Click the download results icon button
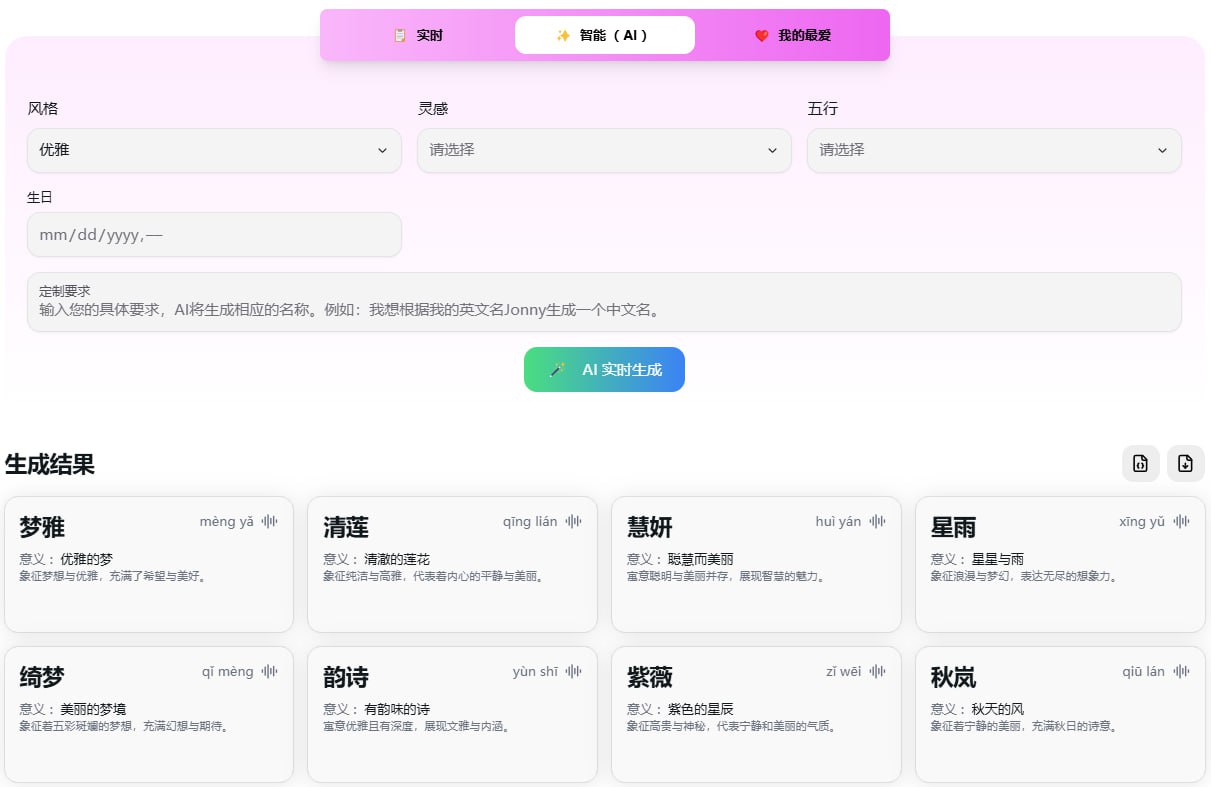 [x=1186, y=463]
